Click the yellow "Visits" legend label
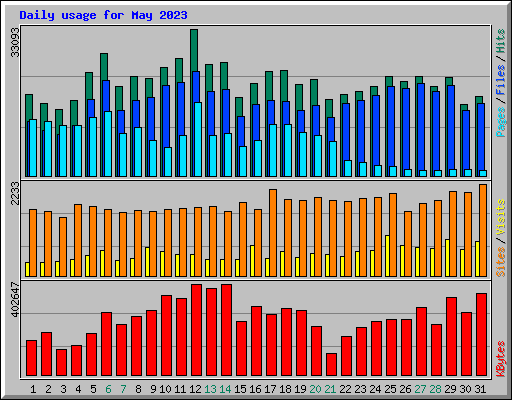This screenshot has height=400, width=512. coord(501,217)
